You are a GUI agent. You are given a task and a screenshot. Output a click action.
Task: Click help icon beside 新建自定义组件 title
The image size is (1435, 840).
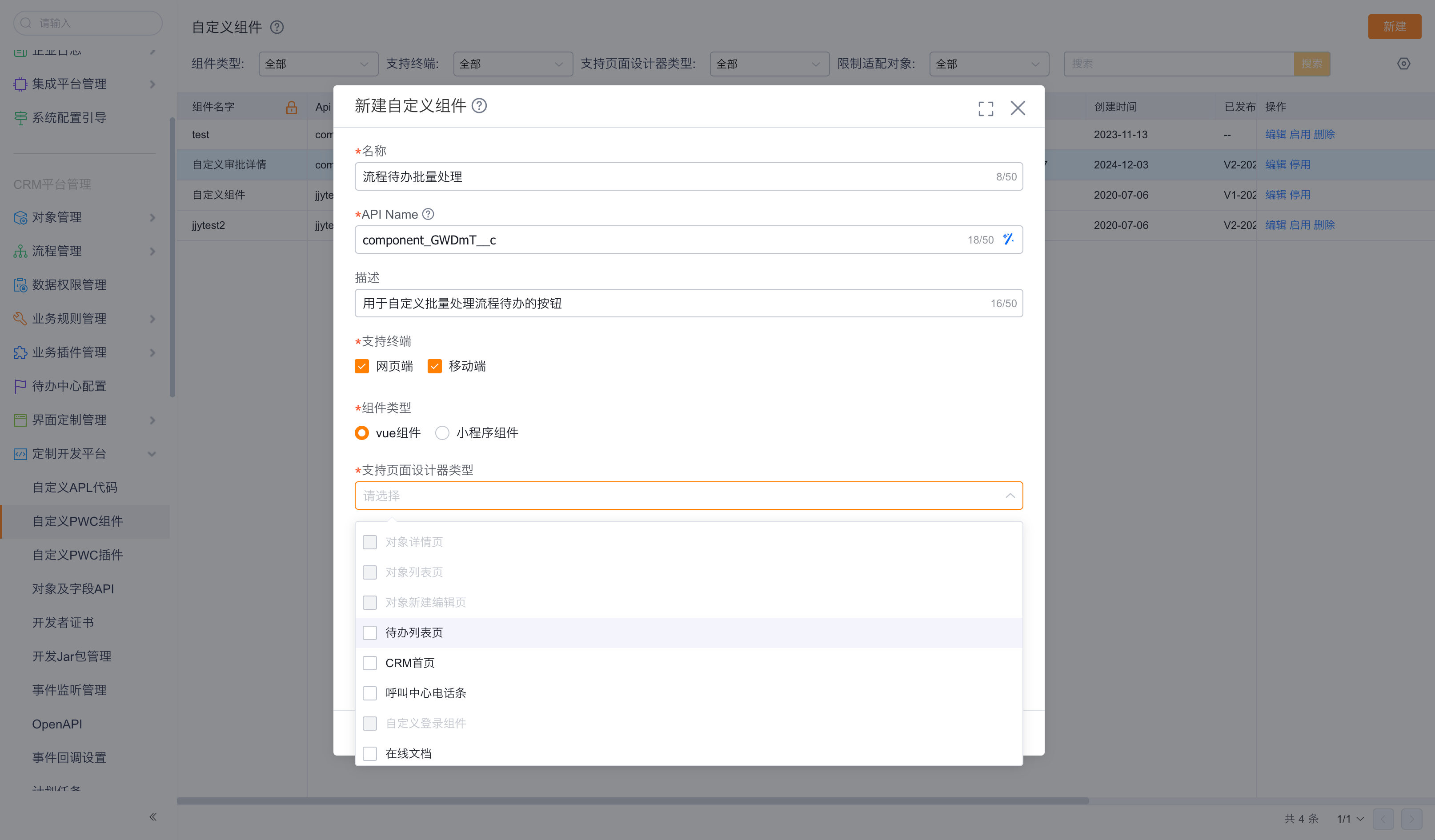pos(480,106)
